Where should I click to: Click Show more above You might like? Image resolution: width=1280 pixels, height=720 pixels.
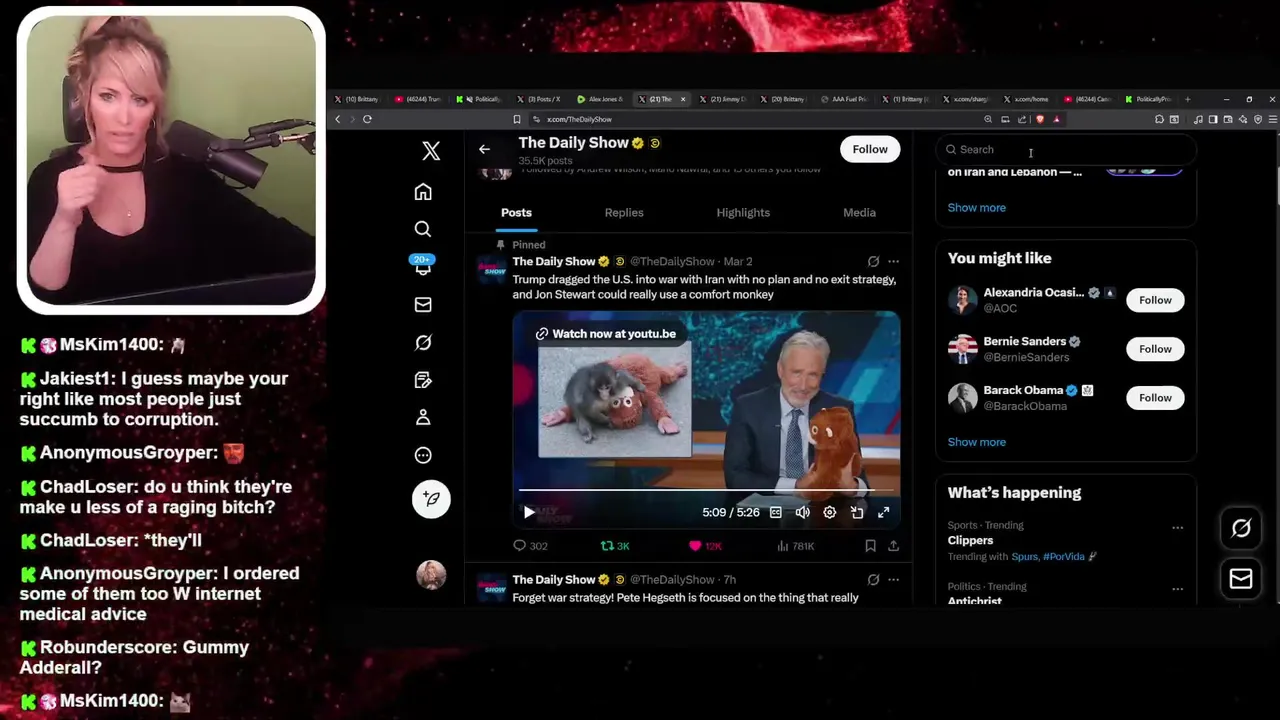coord(977,208)
